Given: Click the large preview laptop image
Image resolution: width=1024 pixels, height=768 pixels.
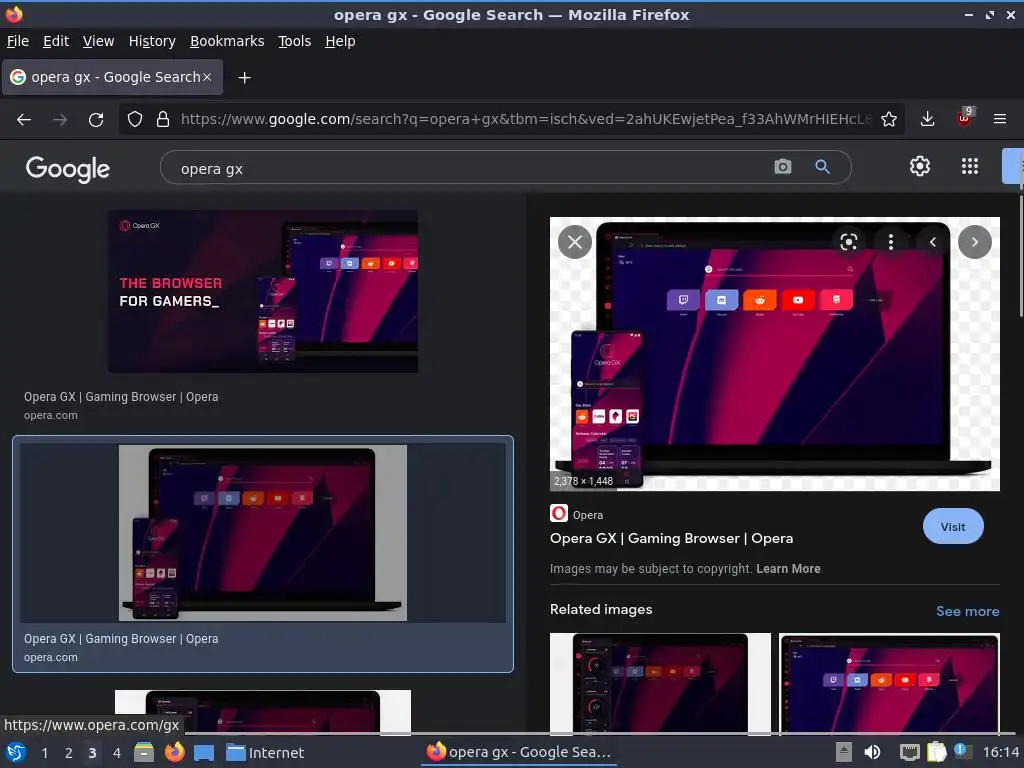Looking at the screenshot, I should pos(775,353).
